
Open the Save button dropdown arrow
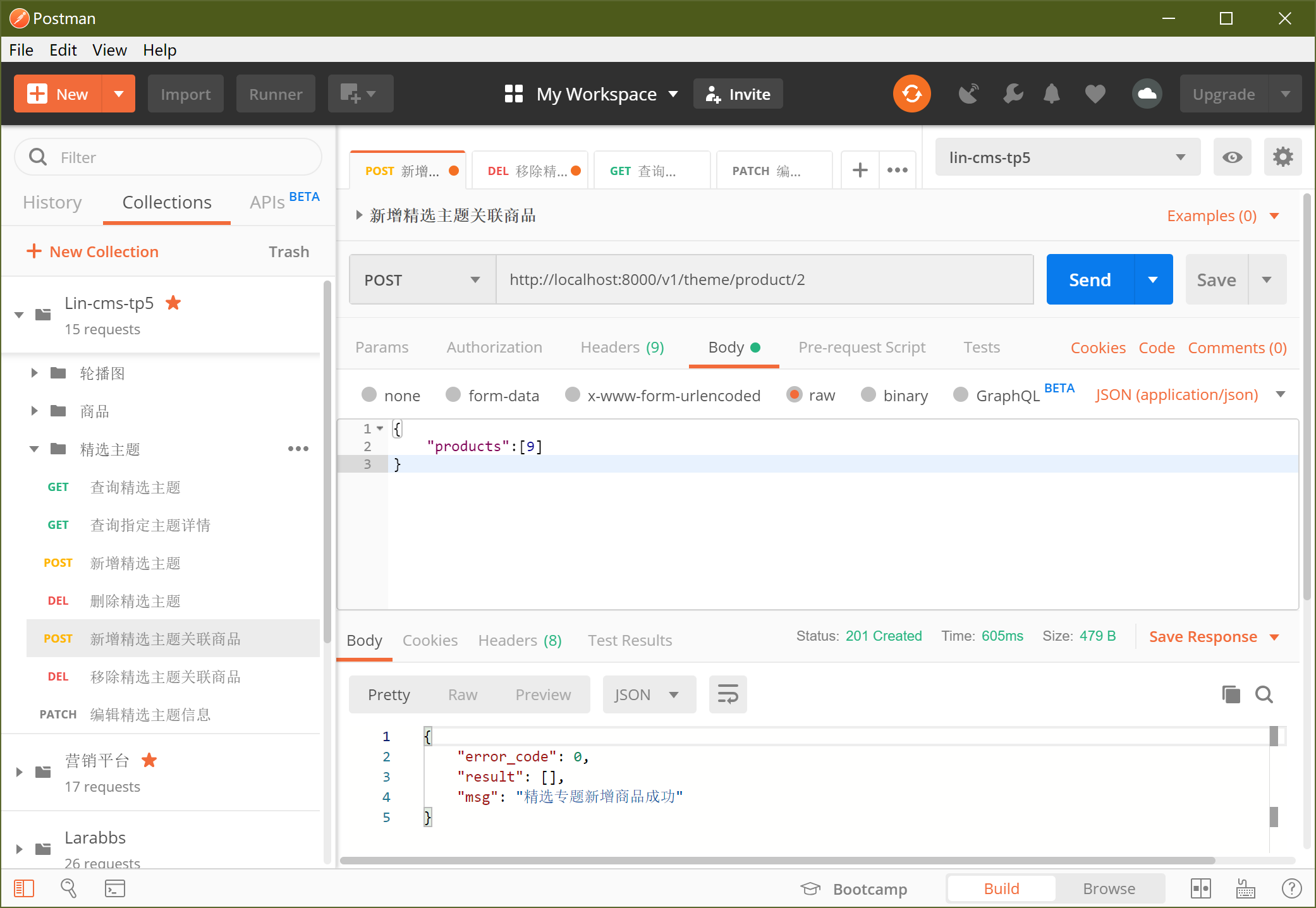click(x=1267, y=279)
